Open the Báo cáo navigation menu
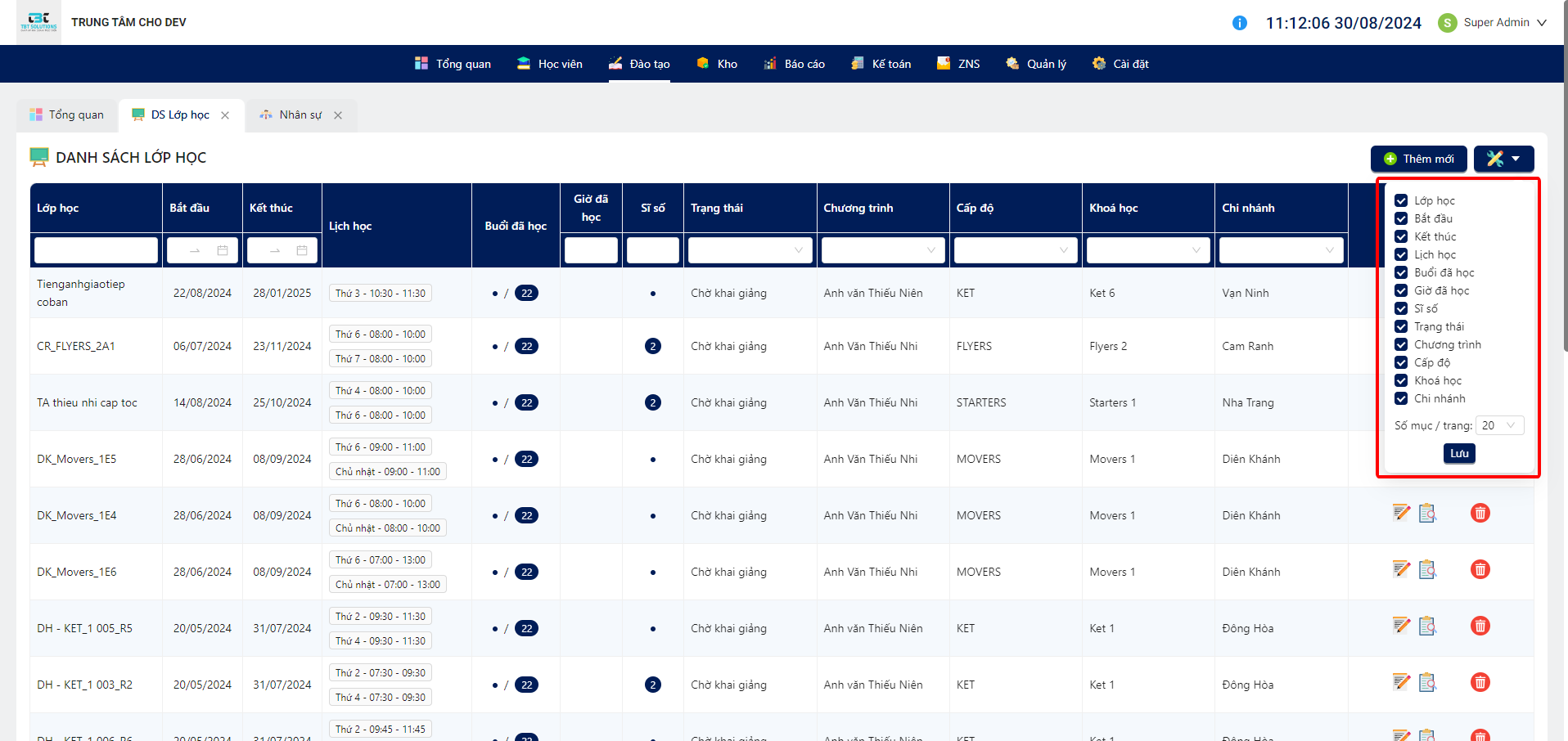Image resolution: width=1568 pixels, height=741 pixels. [794, 64]
